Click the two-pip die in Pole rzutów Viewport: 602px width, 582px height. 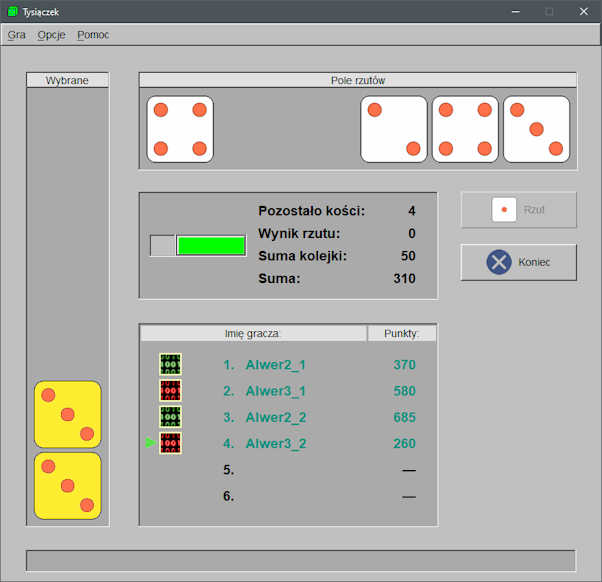click(x=394, y=129)
